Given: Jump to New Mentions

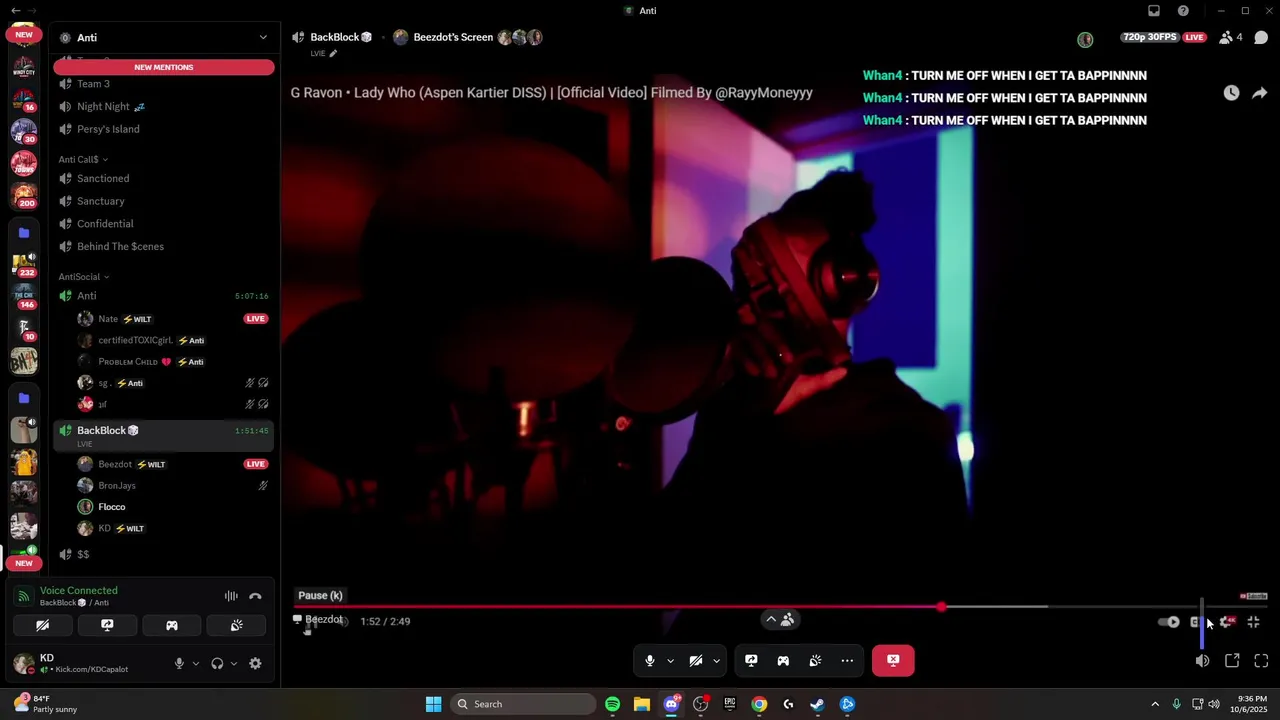Looking at the screenshot, I should tap(164, 67).
